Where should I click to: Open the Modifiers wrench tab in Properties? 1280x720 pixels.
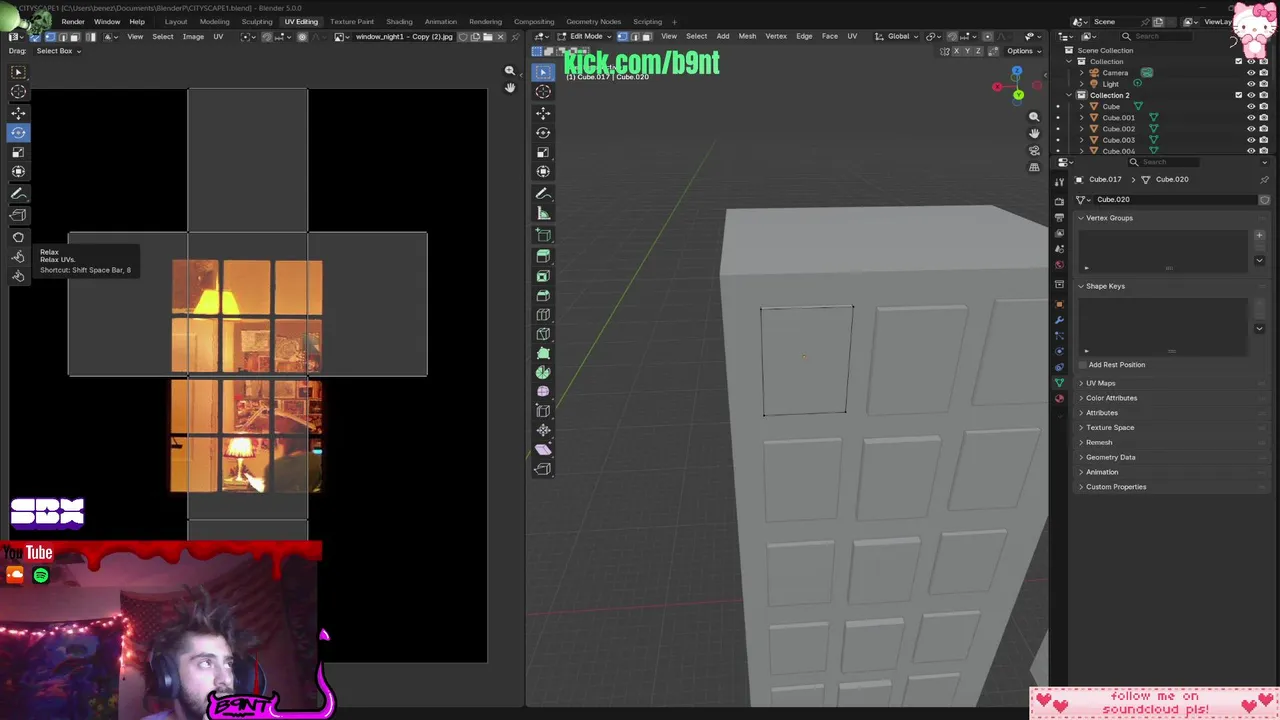(1059, 319)
